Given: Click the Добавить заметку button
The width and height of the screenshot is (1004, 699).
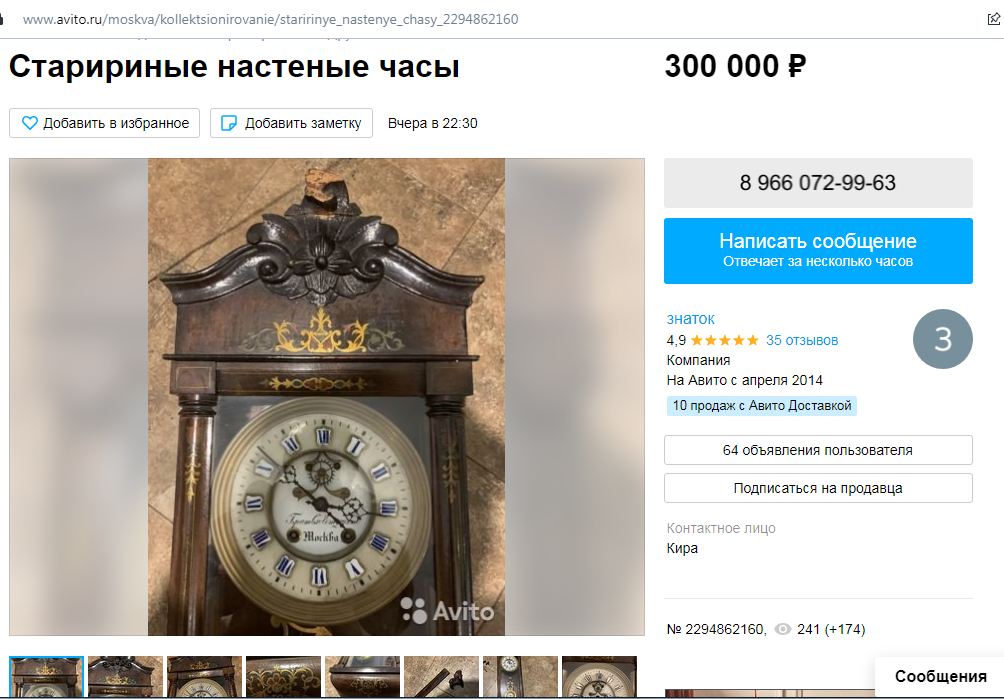Looking at the screenshot, I should pos(291,123).
